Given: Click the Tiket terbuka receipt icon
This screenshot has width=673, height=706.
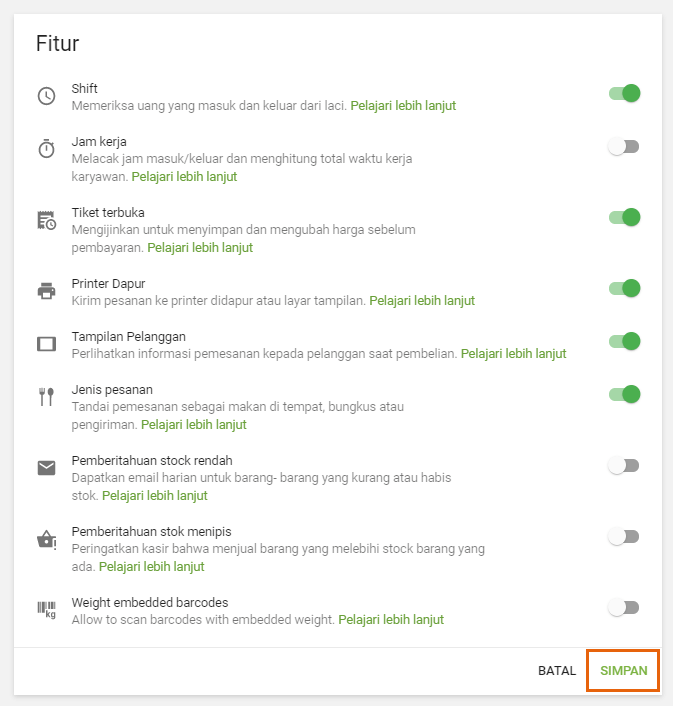Looking at the screenshot, I should pyautogui.click(x=46, y=221).
